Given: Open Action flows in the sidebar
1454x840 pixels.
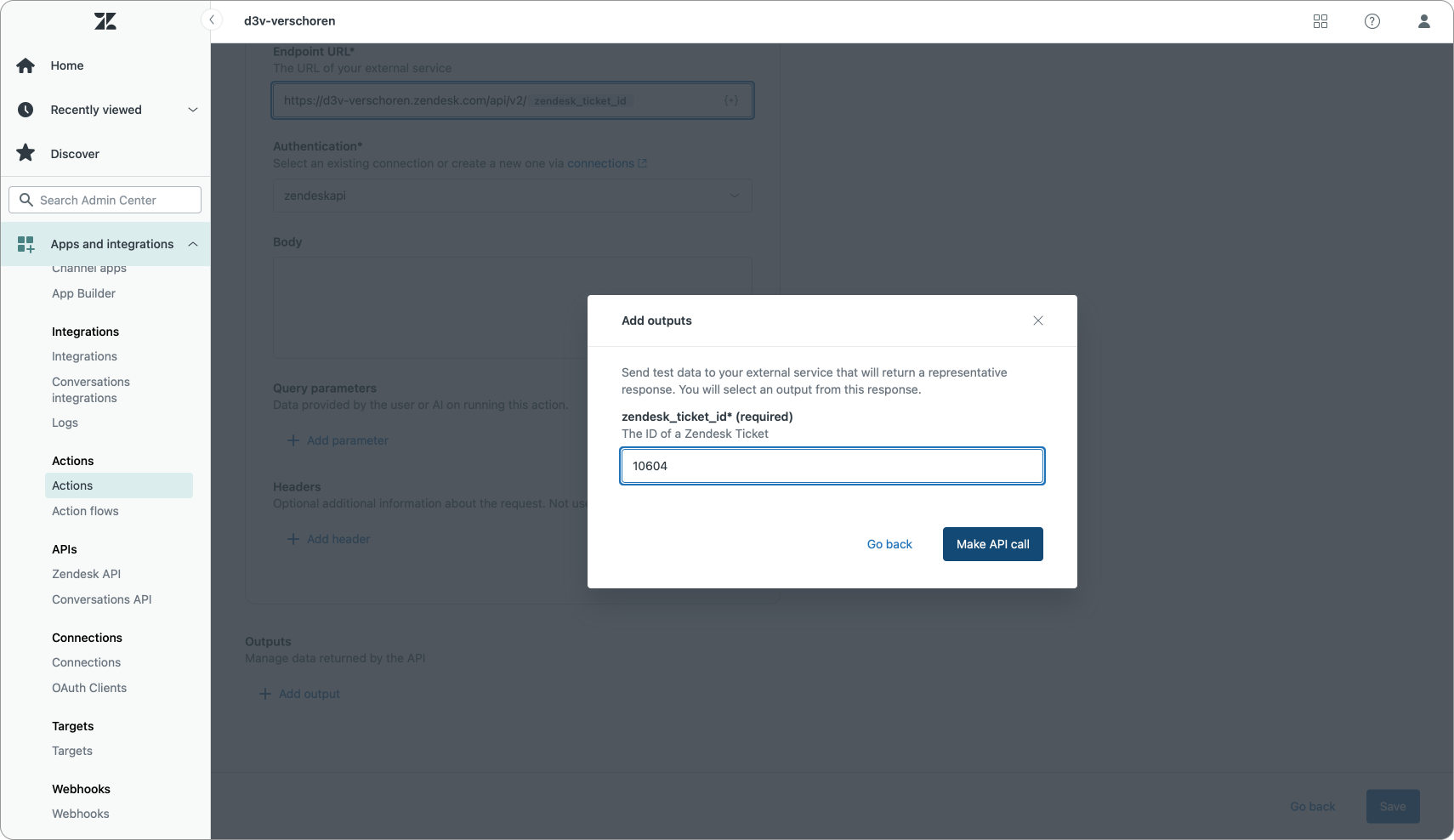Looking at the screenshot, I should 85,511.
